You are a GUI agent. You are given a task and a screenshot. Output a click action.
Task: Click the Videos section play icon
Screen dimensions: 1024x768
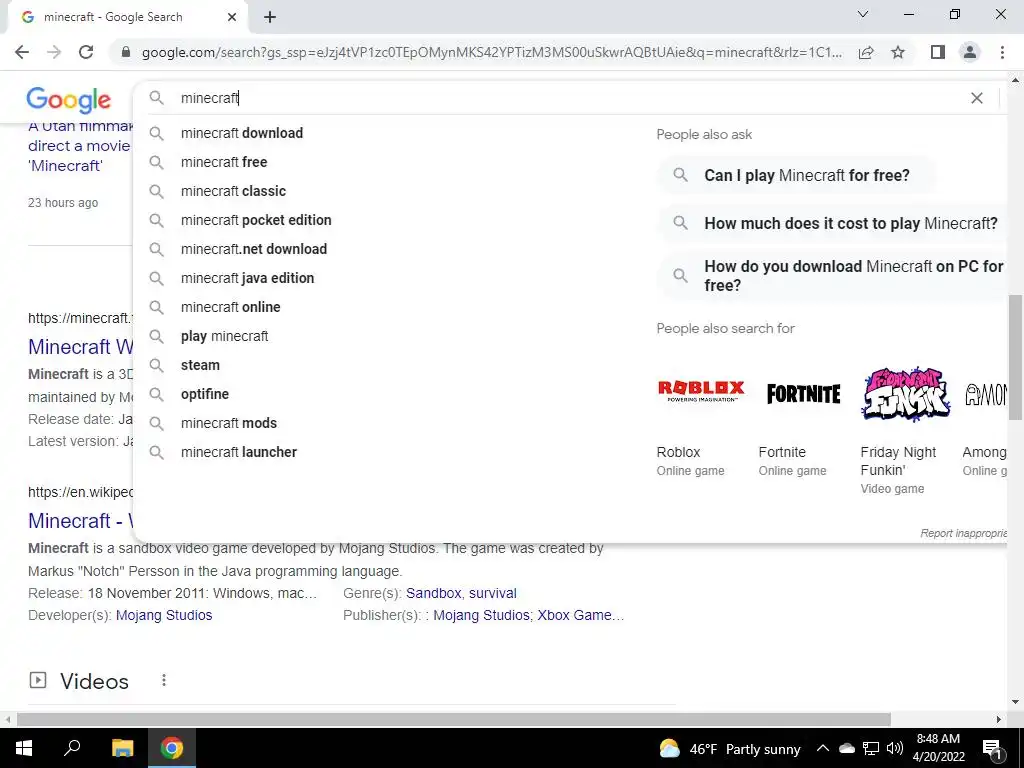(38, 680)
